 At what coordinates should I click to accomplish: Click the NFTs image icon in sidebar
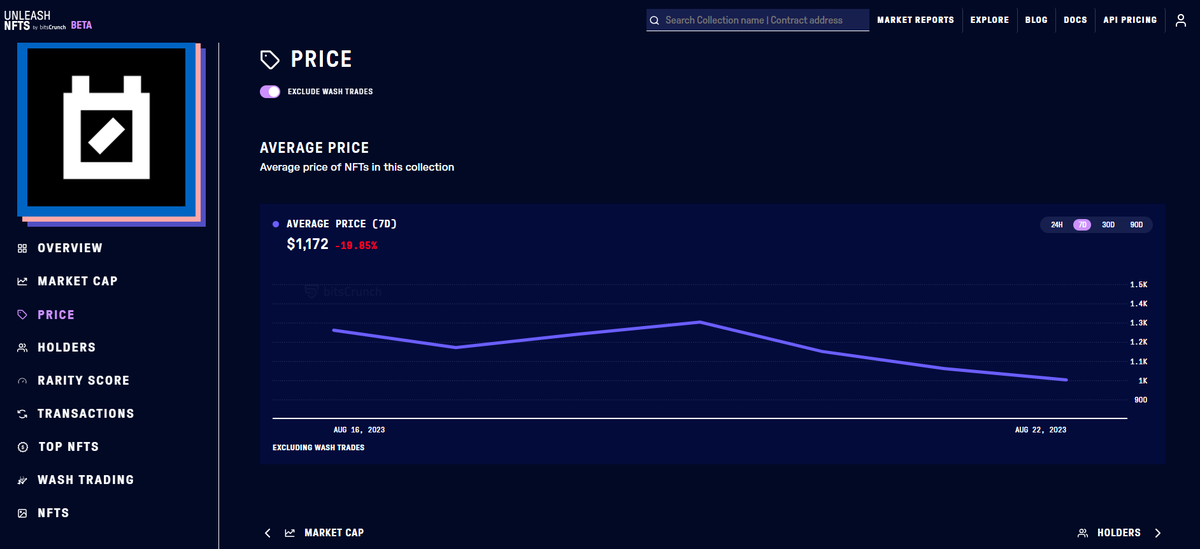[x=22, y=513]
